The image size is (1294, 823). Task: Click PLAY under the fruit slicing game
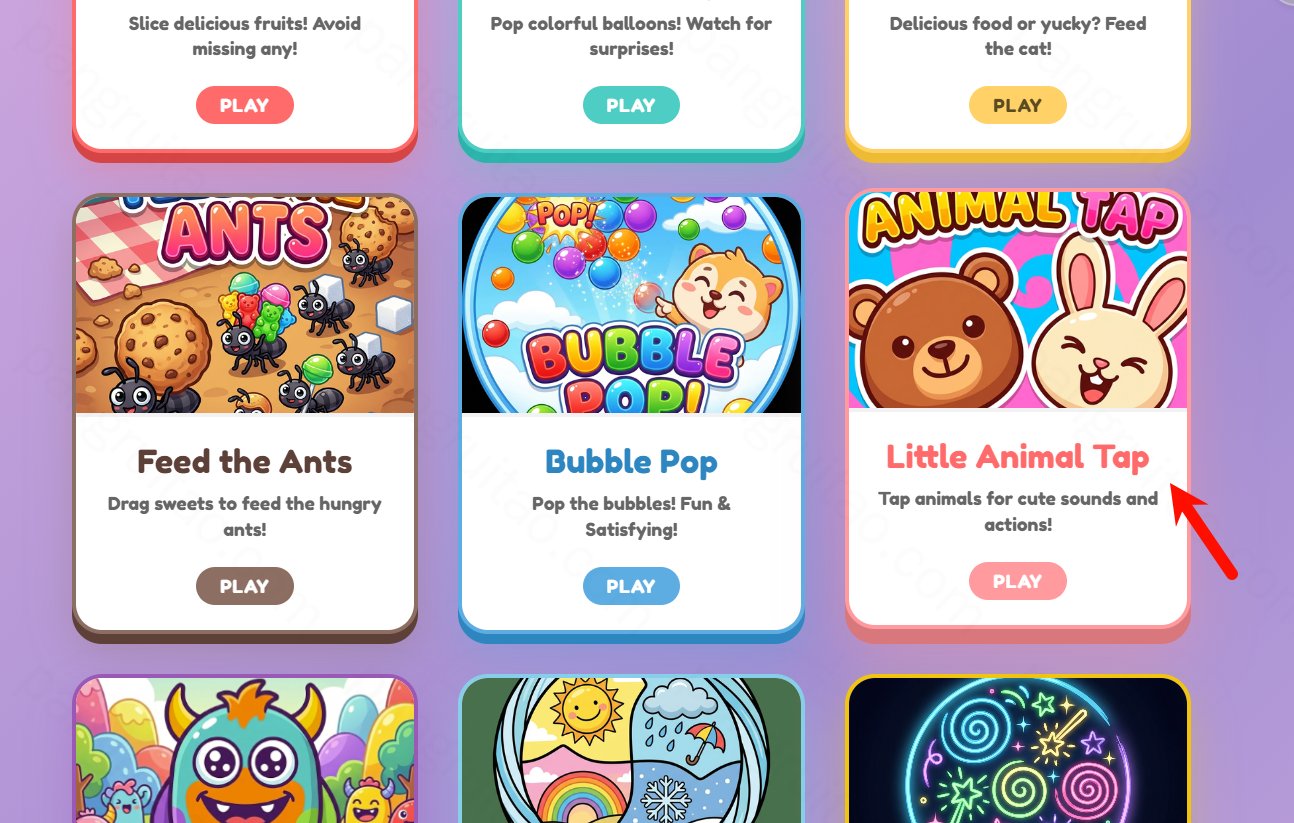pos(244,105)
